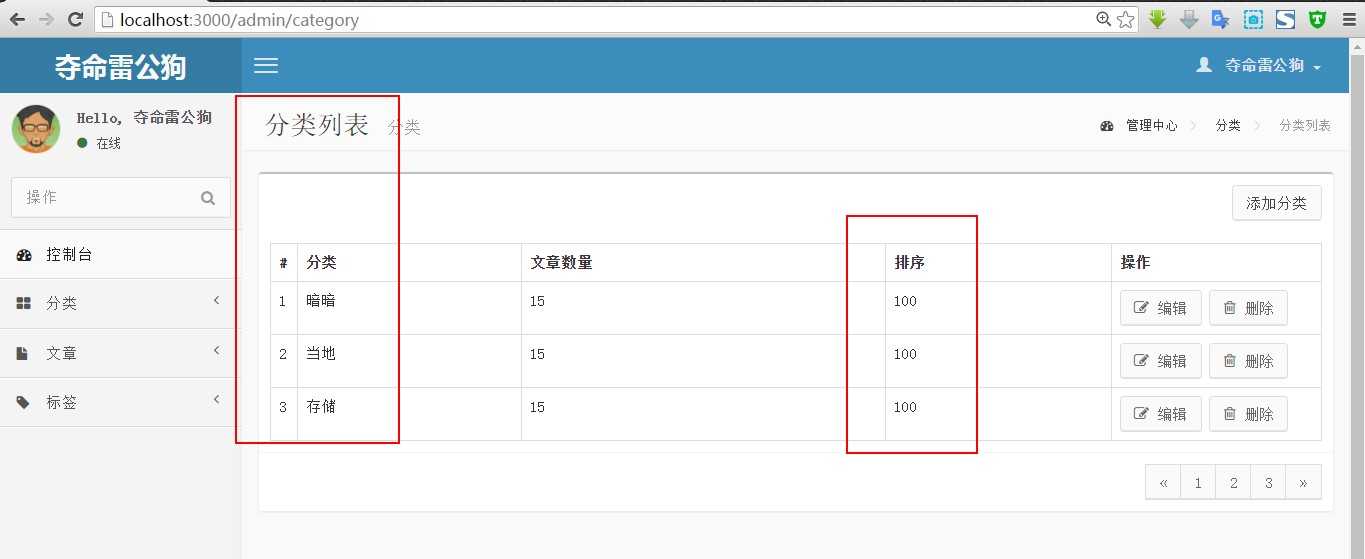Expand the 分类 sidebar menu chevron
Screen dimensions: 1365x559
(x=217, y=302)
